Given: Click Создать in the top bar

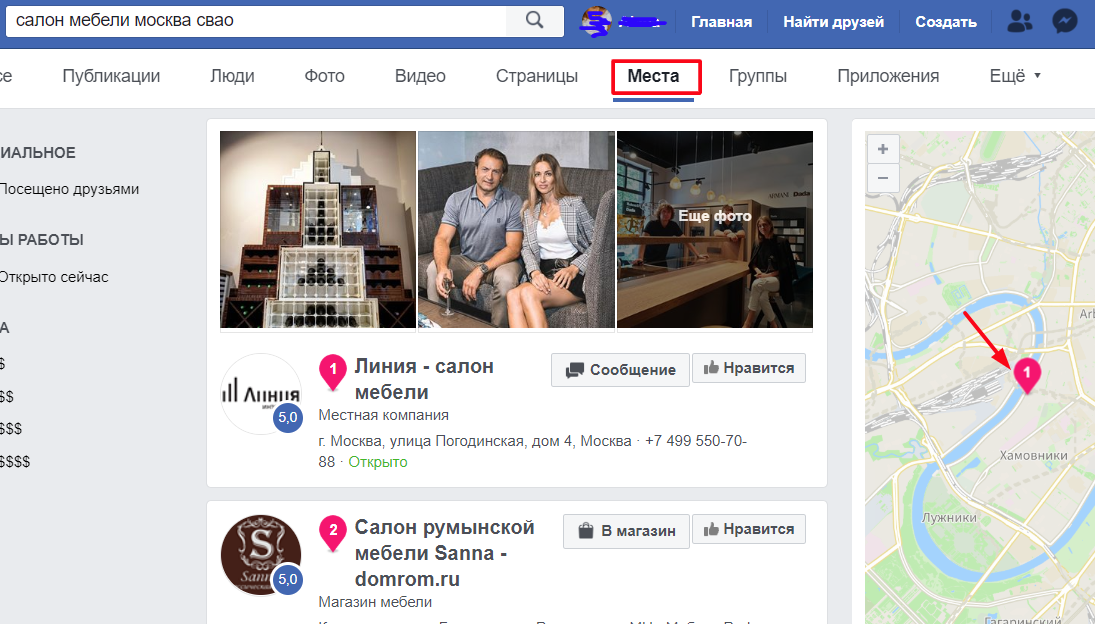Looking at the screenshot, I should click(946, 22).
